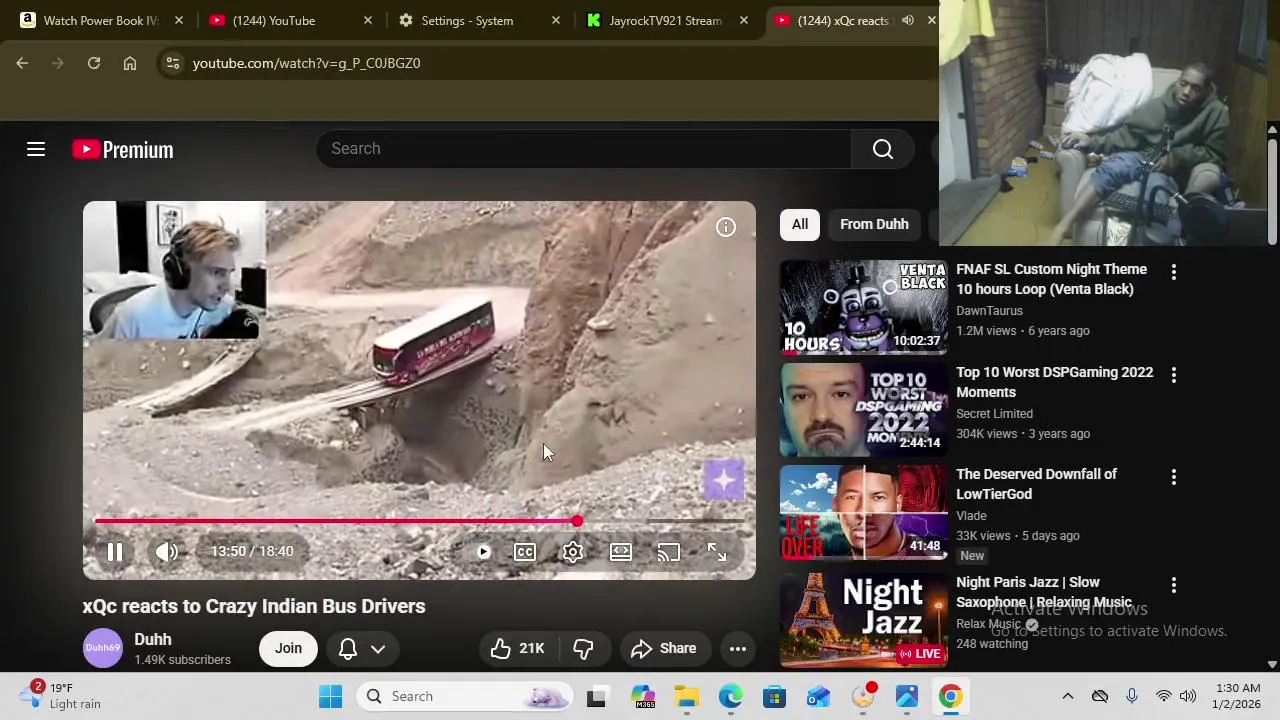Click Secret Limited channel name
The image size is (1280, 720).
pos(994,414)
